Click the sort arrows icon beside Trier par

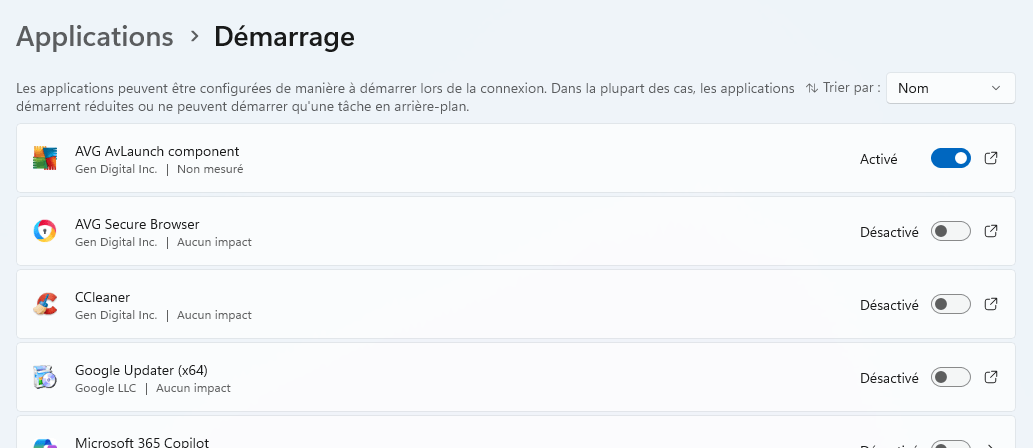[x=812, y=88]
